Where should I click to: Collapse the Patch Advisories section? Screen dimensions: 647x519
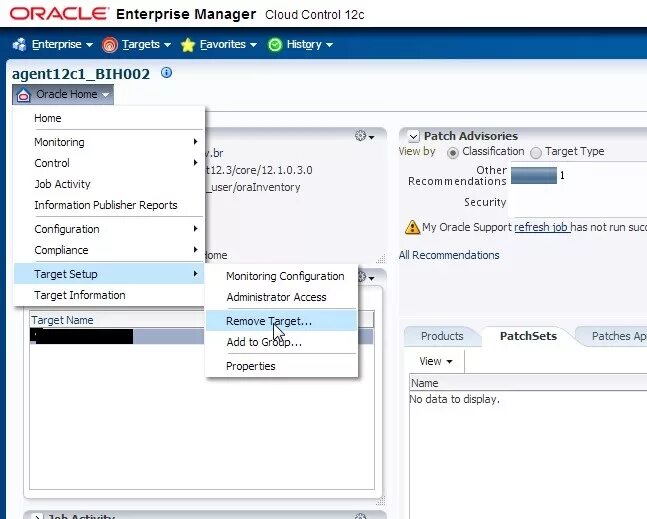pyautogui.click(x=413, y=136)
